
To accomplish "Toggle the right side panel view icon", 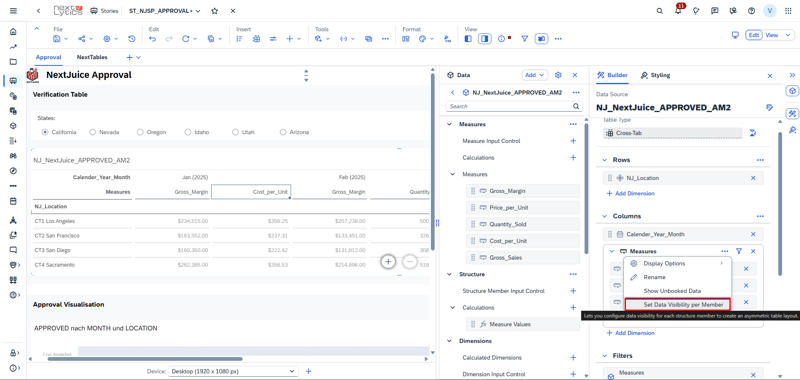I will (x=485, y=39).
